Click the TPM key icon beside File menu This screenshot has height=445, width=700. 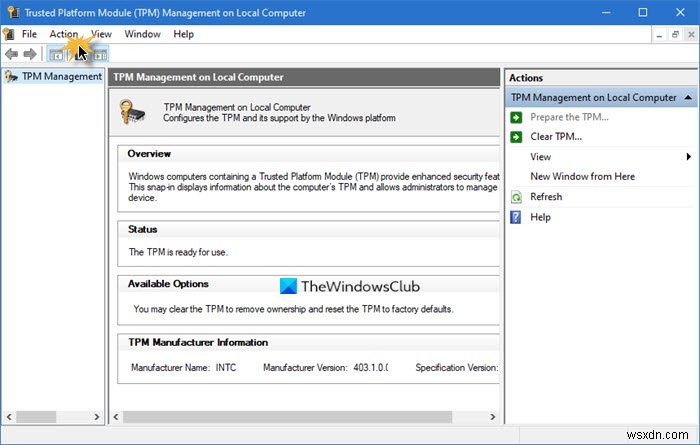click(x=8, y=34)
